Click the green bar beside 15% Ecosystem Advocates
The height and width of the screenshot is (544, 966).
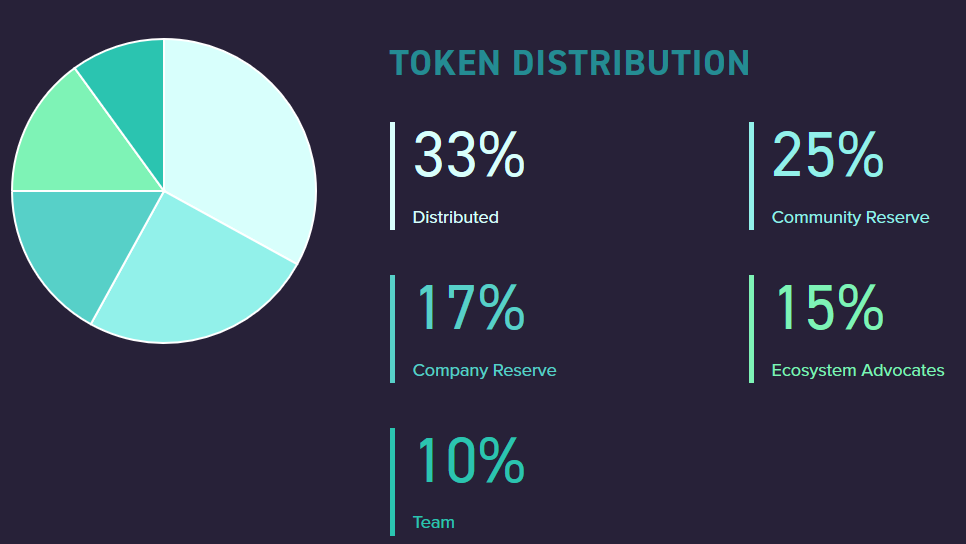751,329
